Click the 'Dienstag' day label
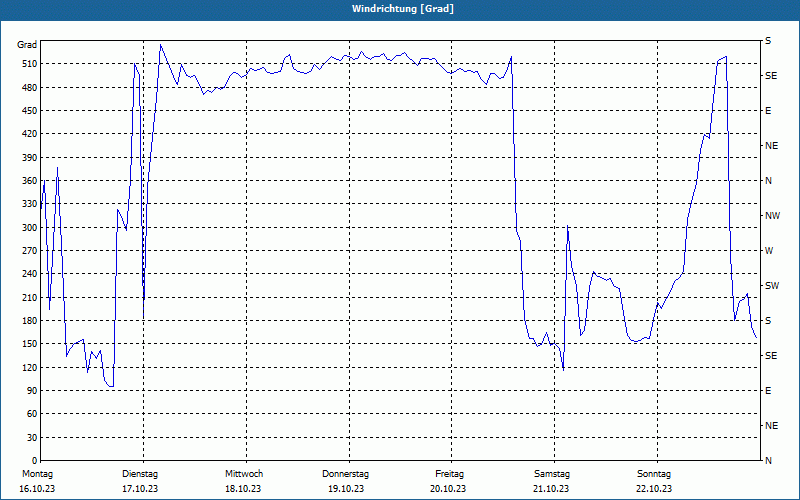This screenshot has height=500, width=800. [x=140, y=474]
